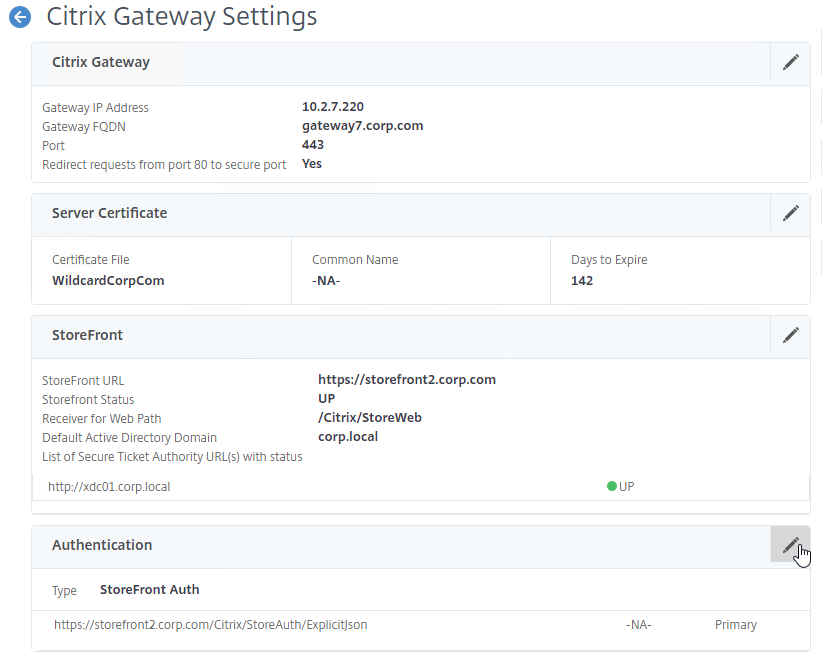The image size is (822, 655).
Task: Click the Primary authentication label
Action: pyautogui.click(x=735, y=625)
